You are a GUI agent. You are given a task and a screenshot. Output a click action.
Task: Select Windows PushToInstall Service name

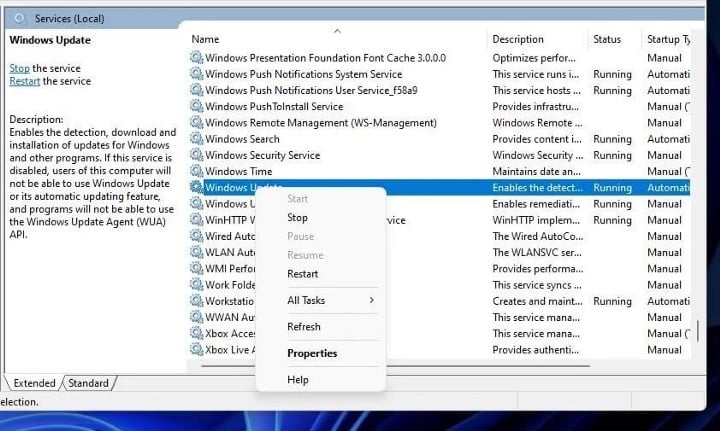tap(274, 106)
